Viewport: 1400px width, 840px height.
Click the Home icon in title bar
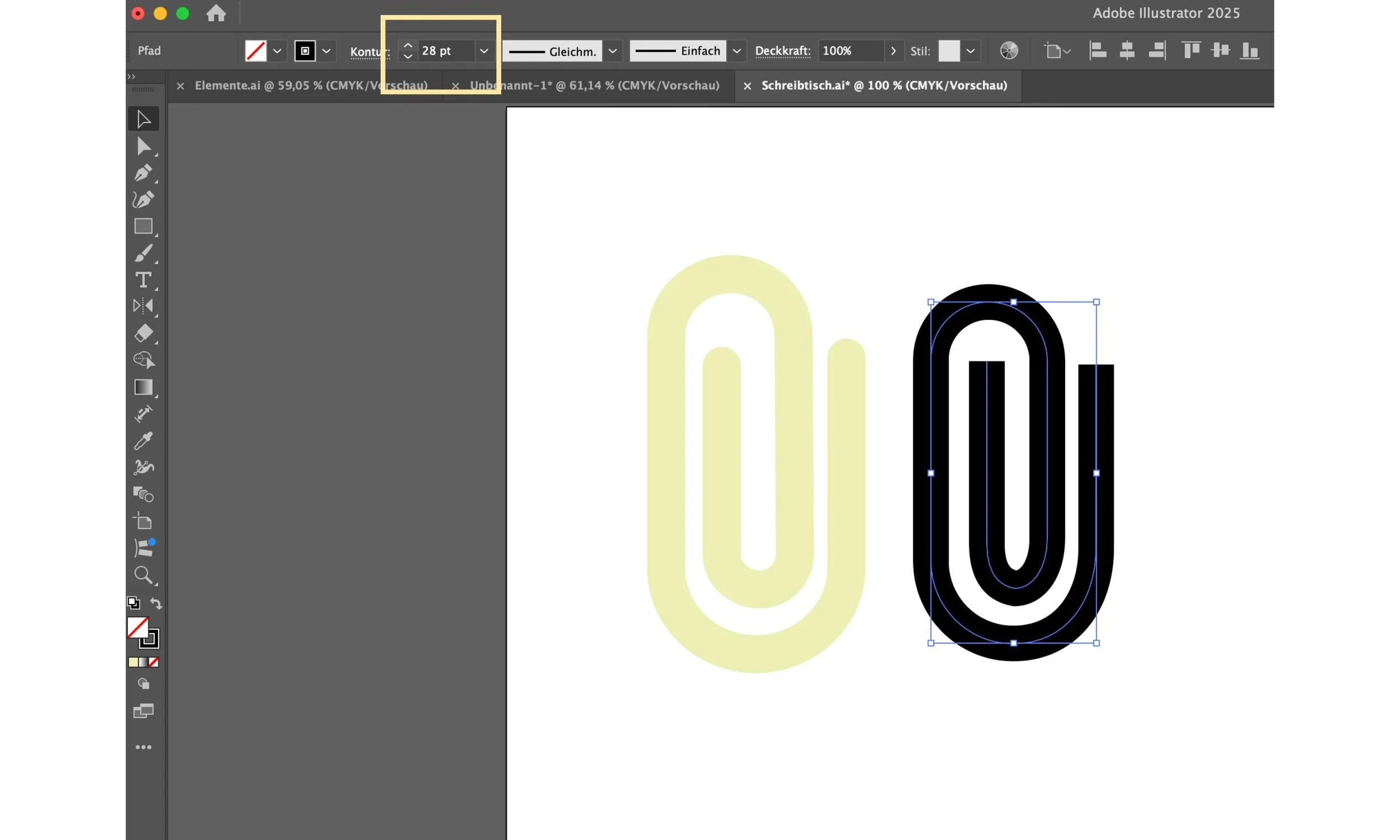216,13
